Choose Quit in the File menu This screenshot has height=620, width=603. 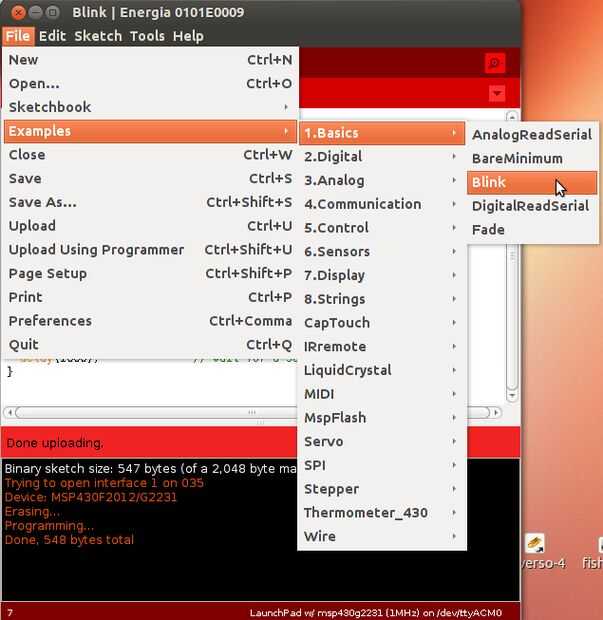(x=150, y=344)
